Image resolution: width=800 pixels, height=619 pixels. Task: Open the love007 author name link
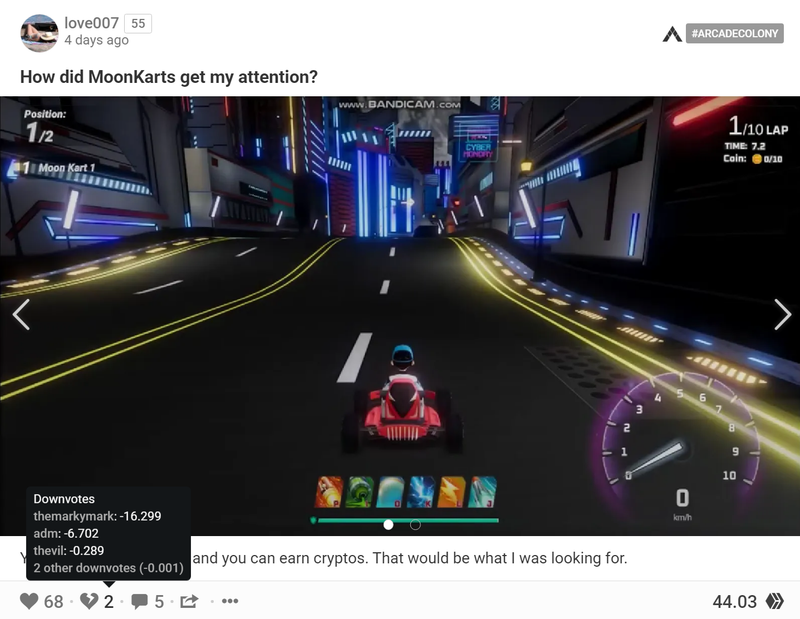[x=91, y=23]
